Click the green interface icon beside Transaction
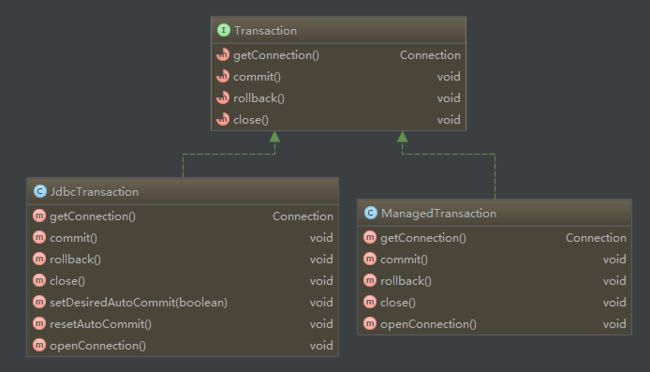650x372 pixels. point(223,30)
